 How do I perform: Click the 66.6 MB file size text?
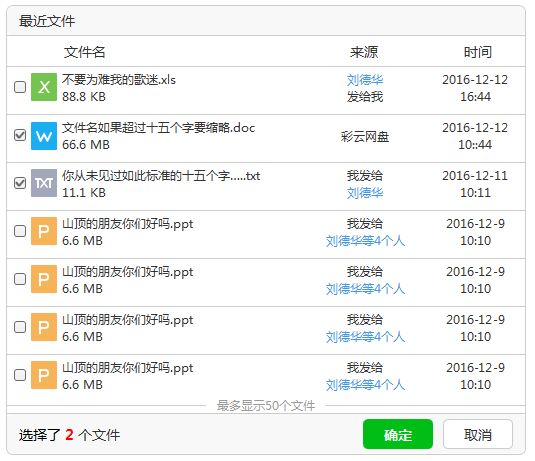click(x=86, y=145)
